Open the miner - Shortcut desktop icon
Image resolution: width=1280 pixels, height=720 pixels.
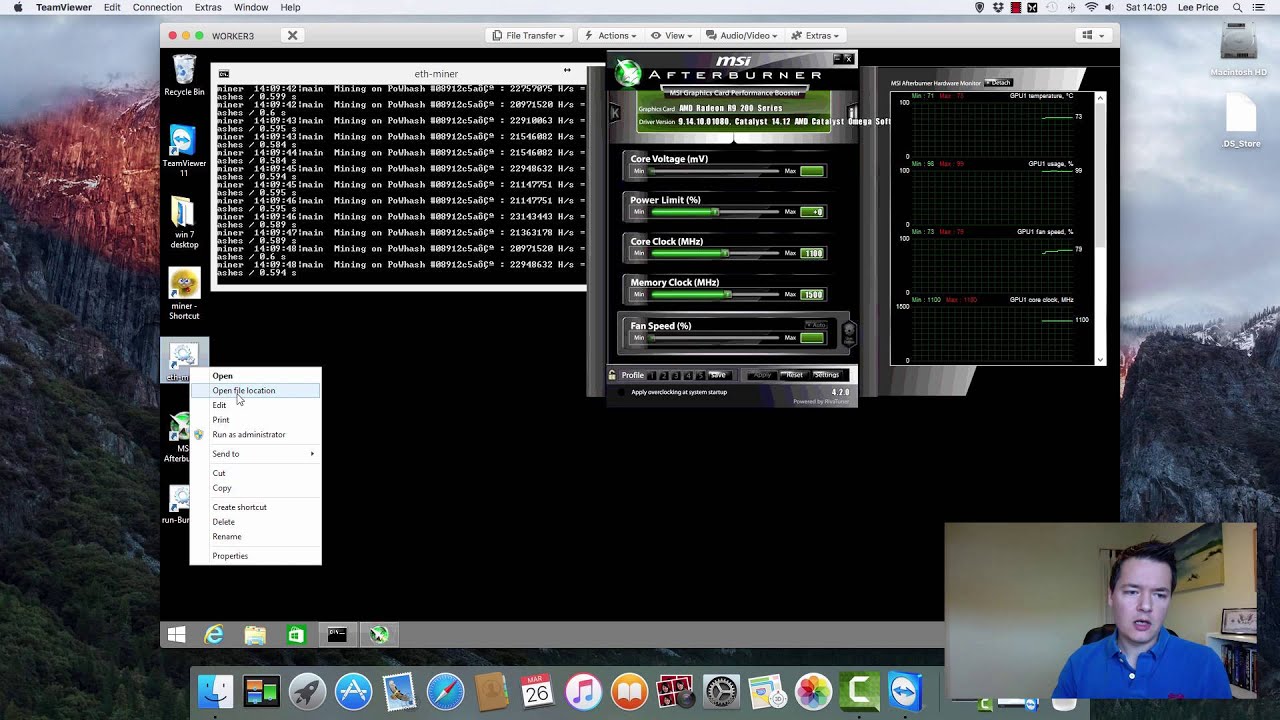click(x=184, y=294)
